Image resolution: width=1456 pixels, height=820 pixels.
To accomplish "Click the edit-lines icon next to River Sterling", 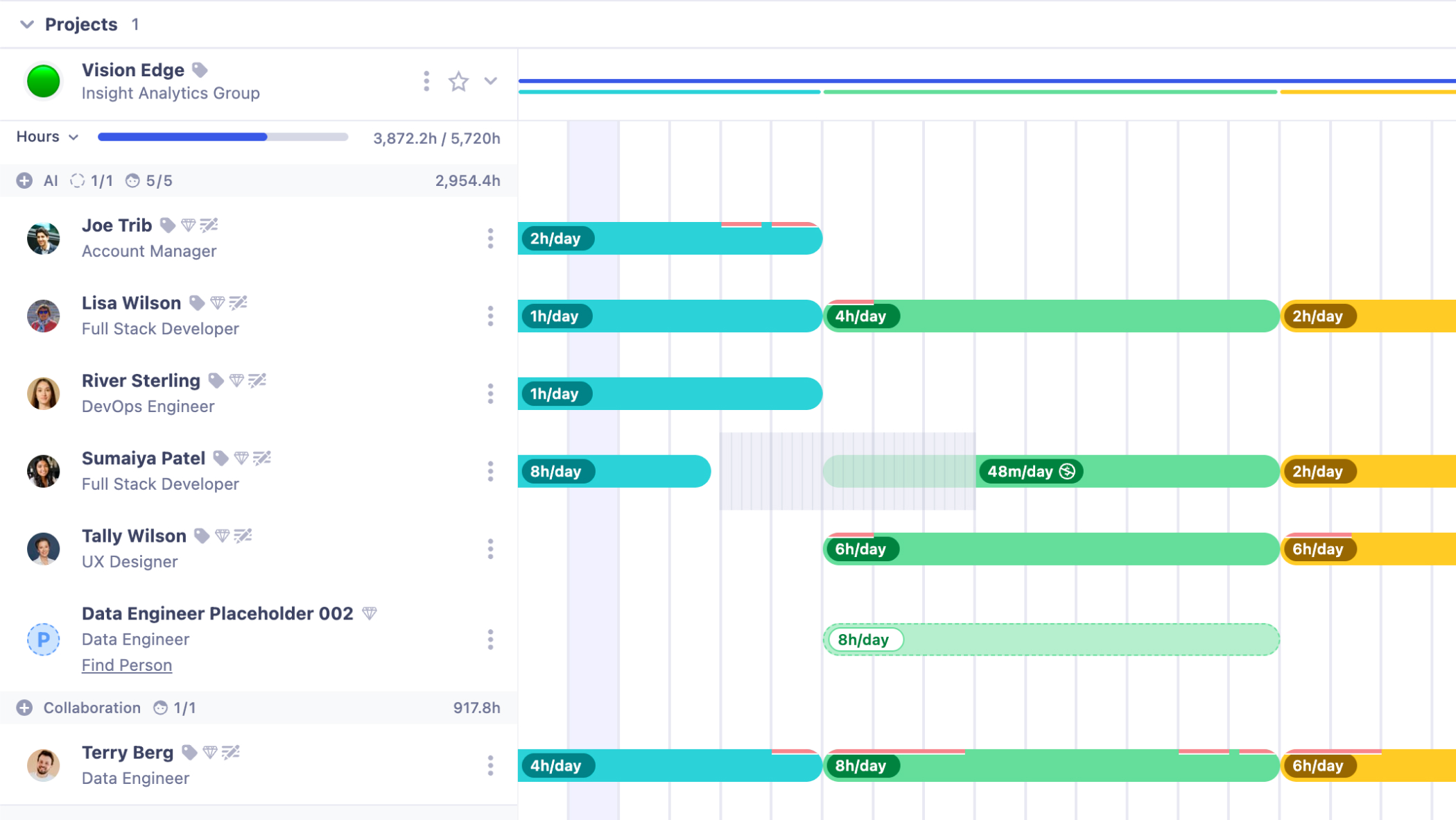I will click(257, 380).
